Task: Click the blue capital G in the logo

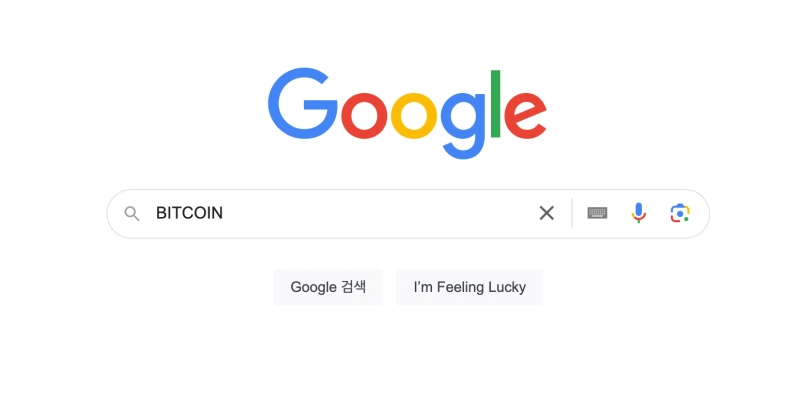Action: point(303,104)
